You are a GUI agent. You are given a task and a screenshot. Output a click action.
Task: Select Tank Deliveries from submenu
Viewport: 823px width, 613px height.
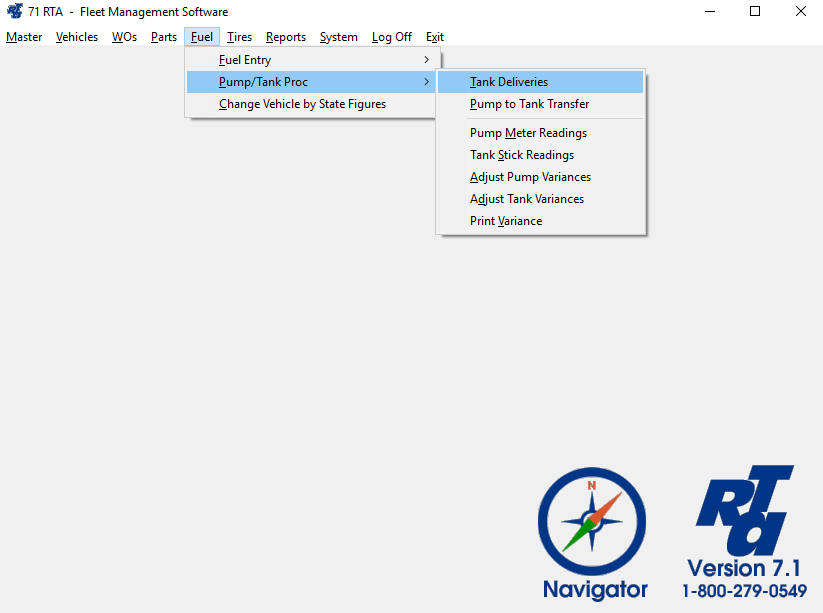pyautogui.click(x=509, y=82)
